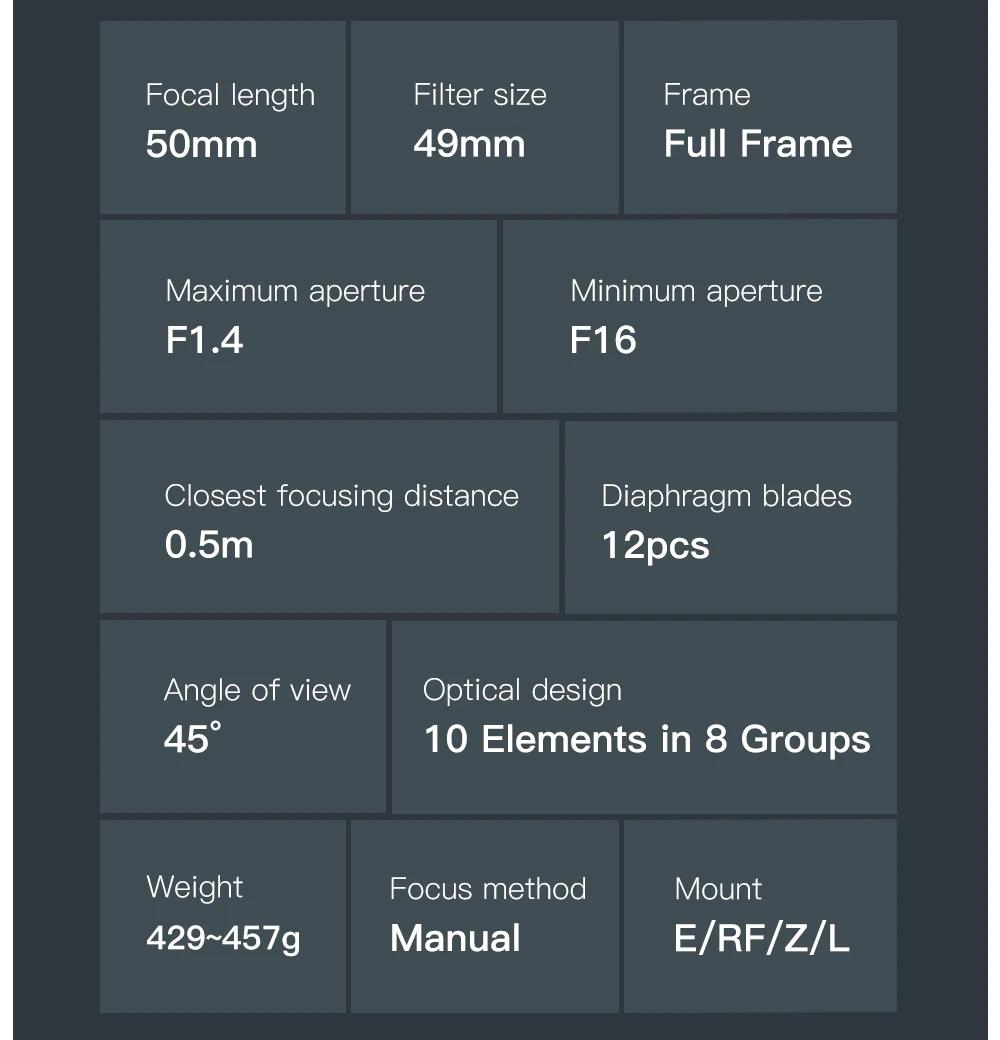The width and height of the screenshot is (1000, 1040).
Task: Select the 45° angle value
Action: [x=192, y=739]
